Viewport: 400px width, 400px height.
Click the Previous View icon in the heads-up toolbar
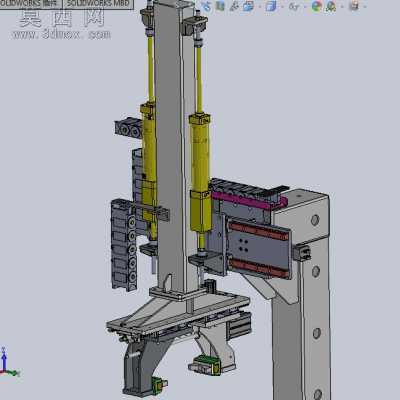click(206, 6)
